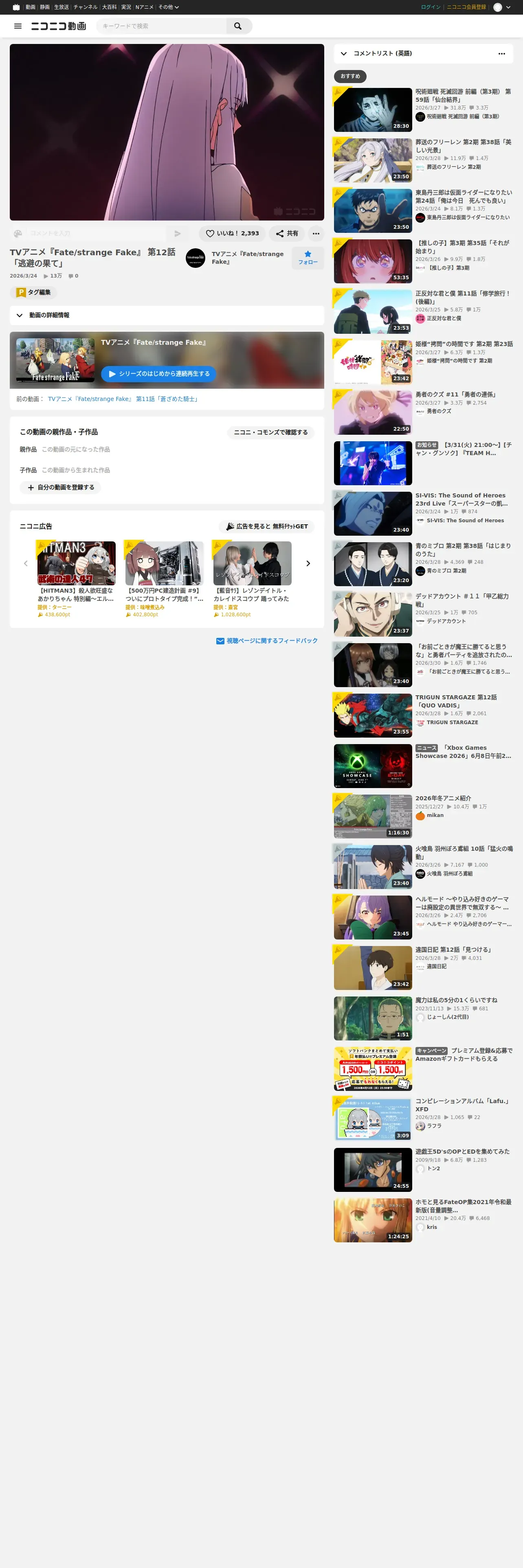Click the タグ編集 button
The image size is (523, 1568).
tap(33, 292)
